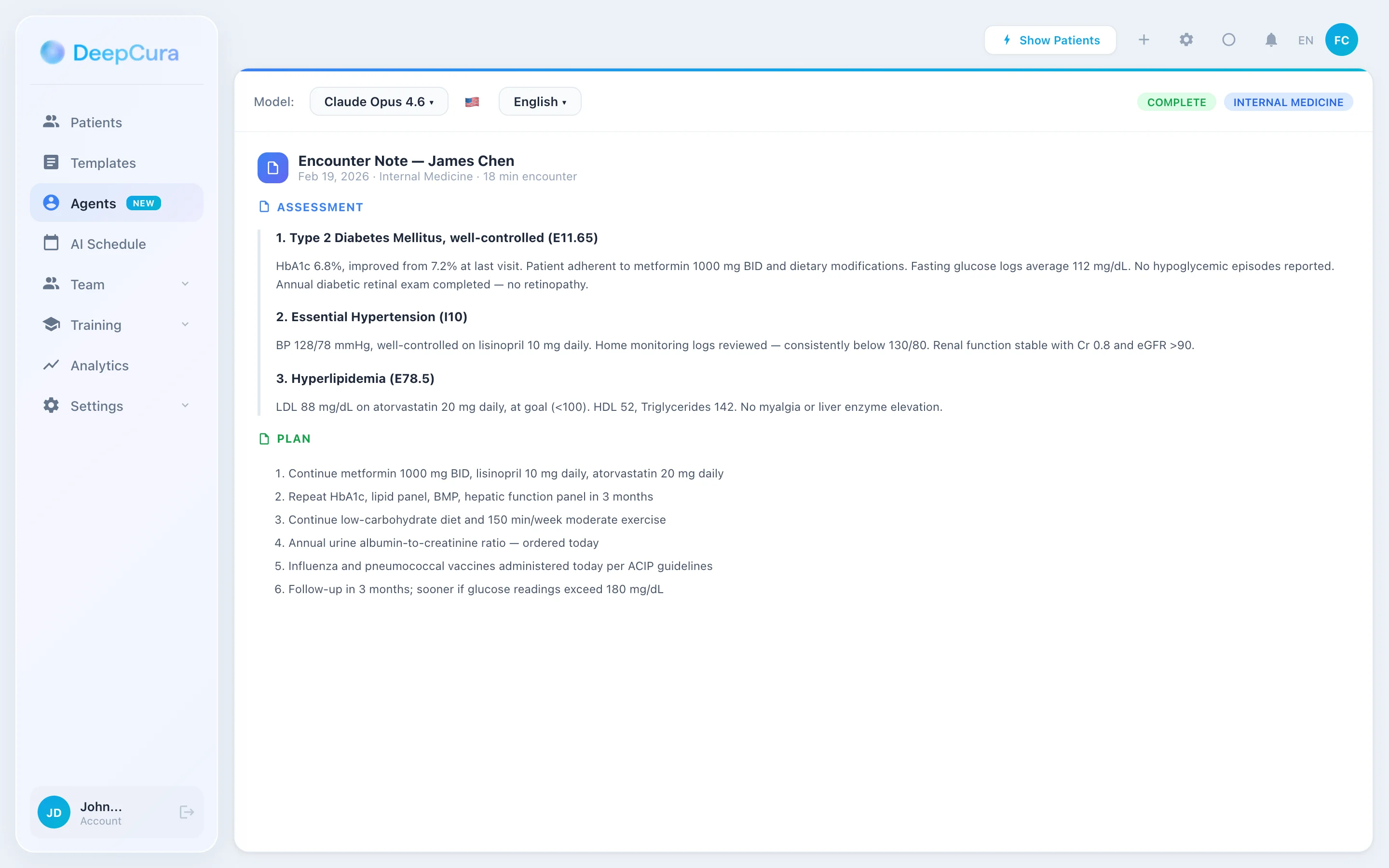This screenshot has width=1389, height=868.
Task: Click the DeepCura logo
Action: pos(109,52)
